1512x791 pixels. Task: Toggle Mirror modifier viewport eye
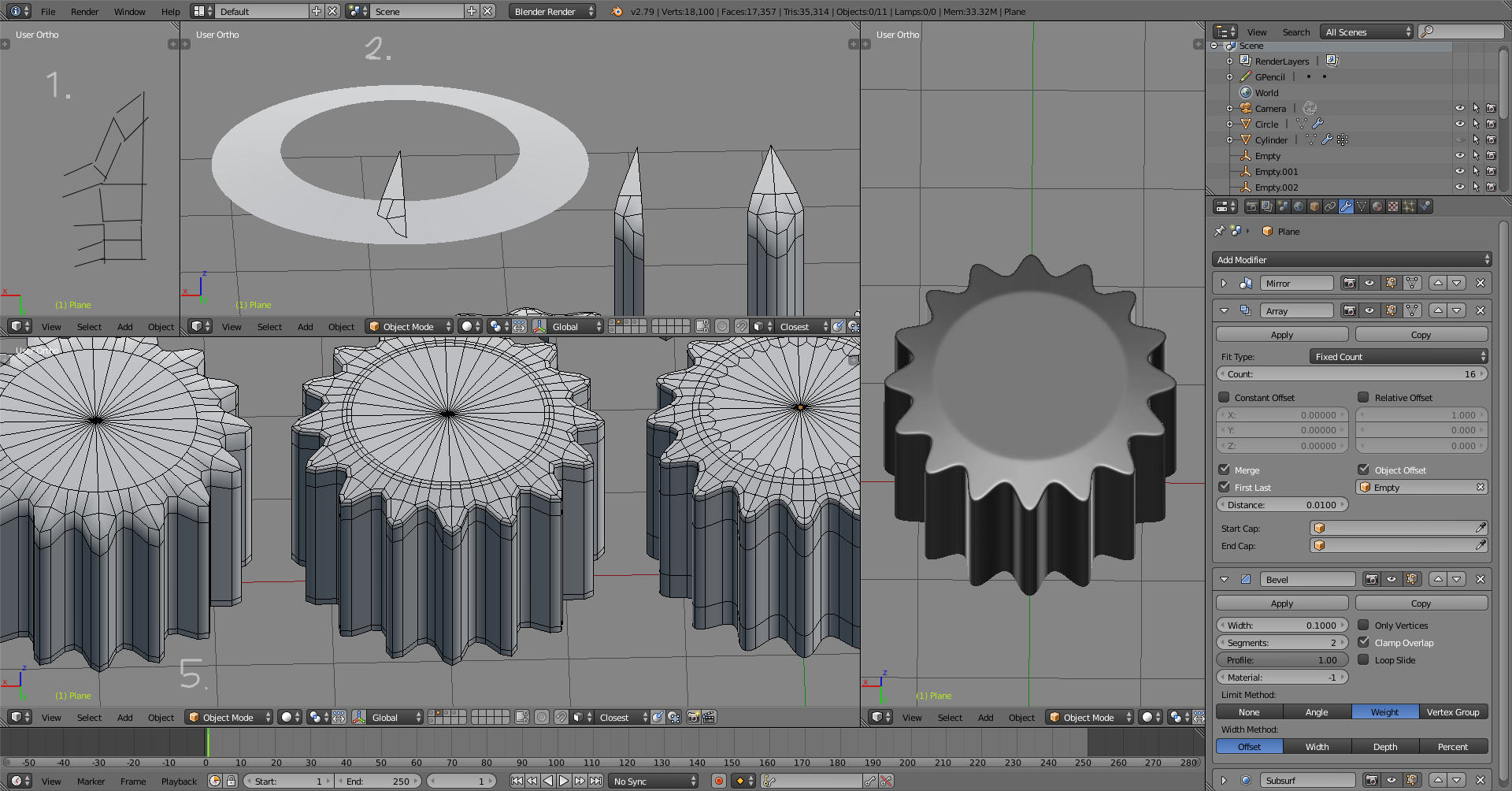coord(1370,283)
